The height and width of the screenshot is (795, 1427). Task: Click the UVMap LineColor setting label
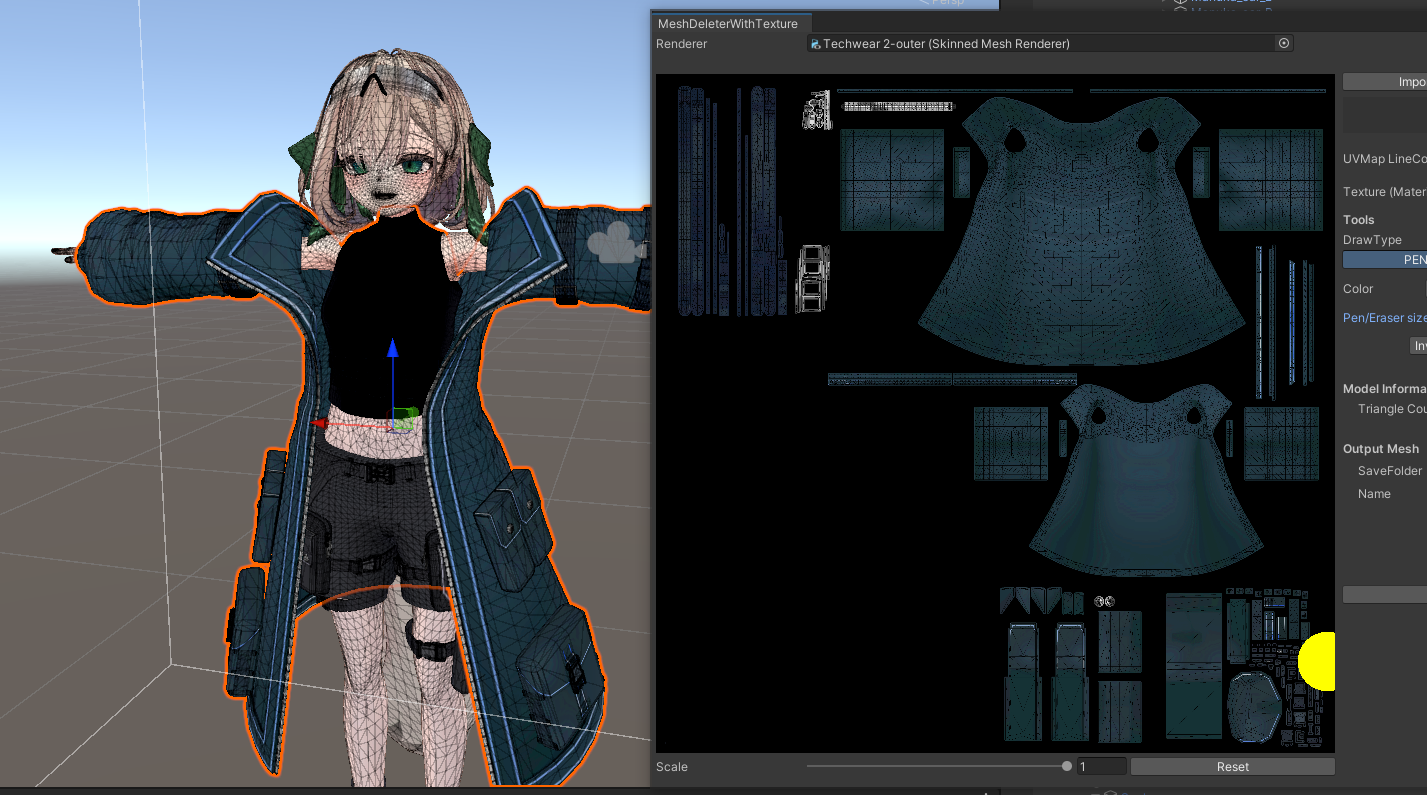tap(1384, 159)
